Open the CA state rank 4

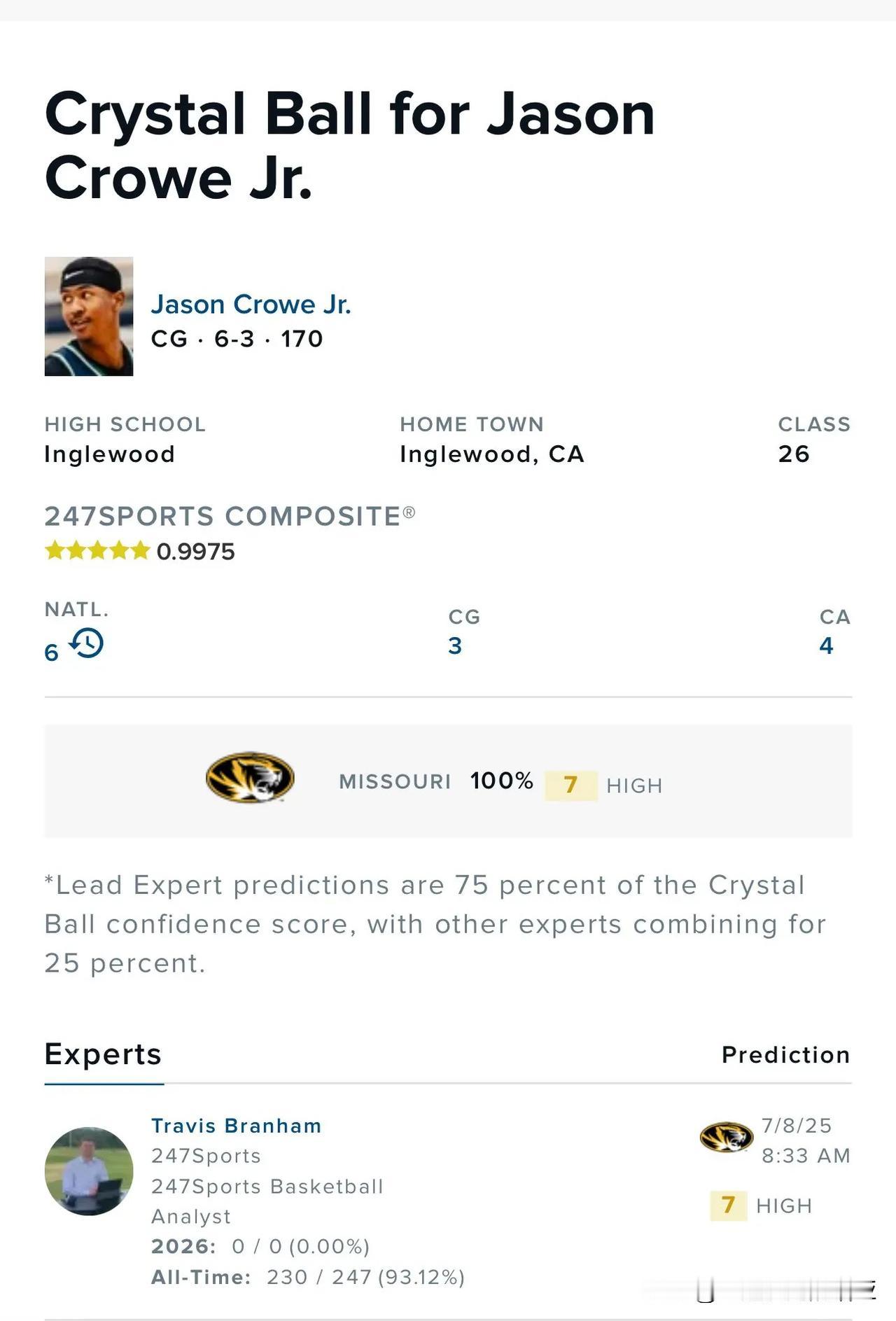(827, 645)
